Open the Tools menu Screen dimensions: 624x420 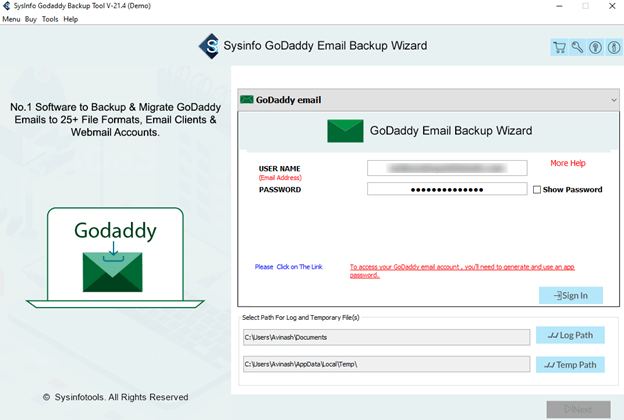coord(50,19)
